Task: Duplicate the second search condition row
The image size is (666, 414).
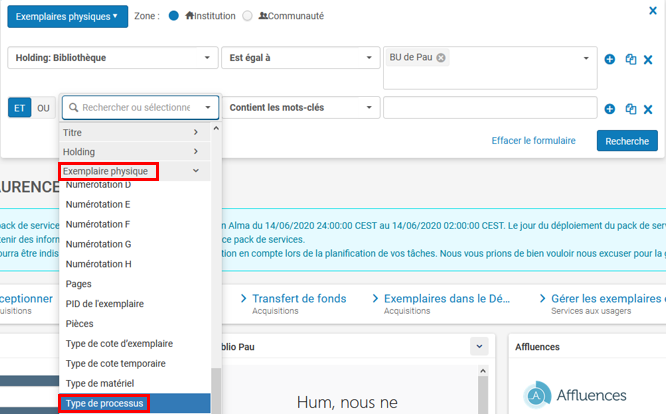Action: (630, 108)
